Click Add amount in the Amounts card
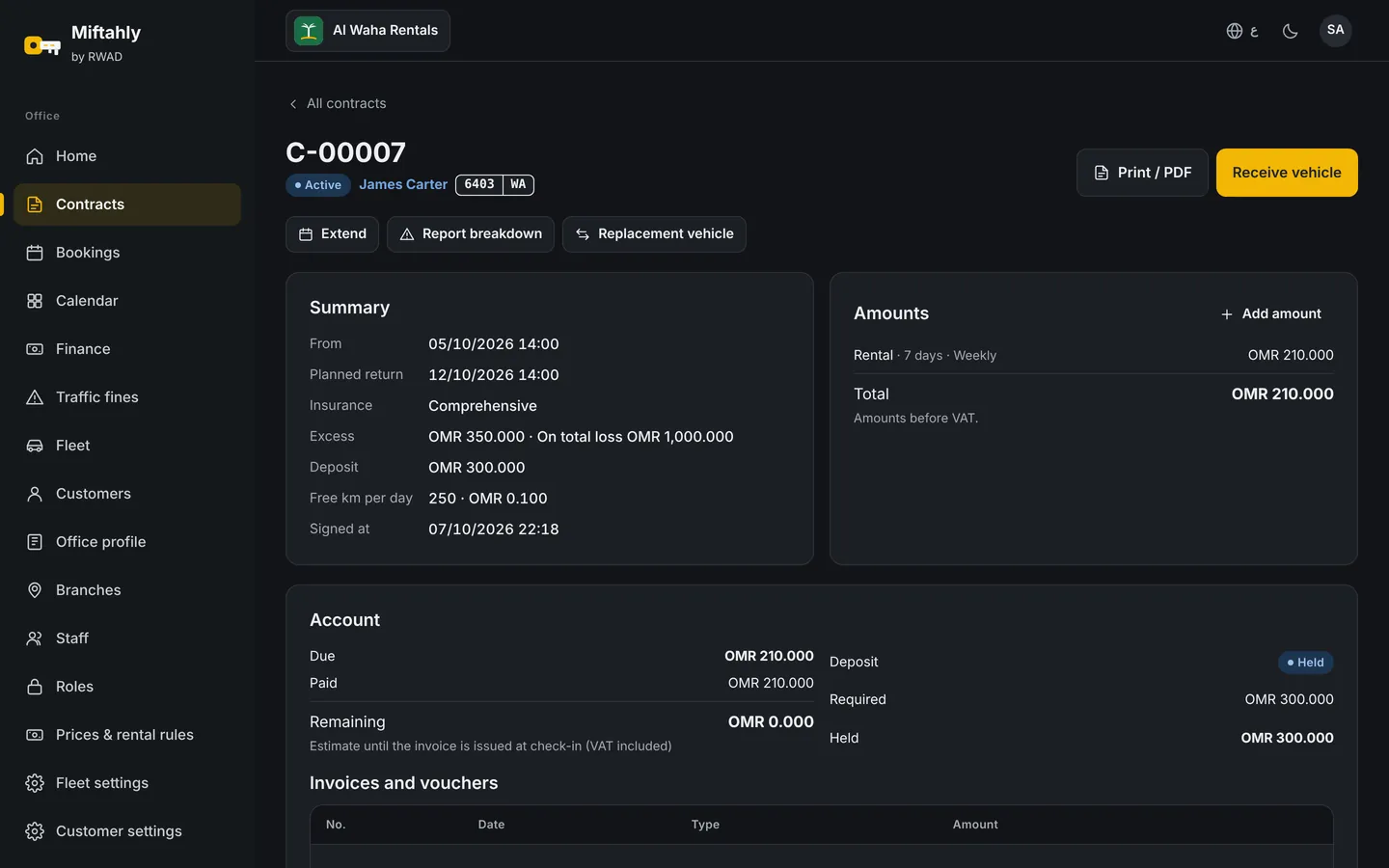Viewport: 1389px width, 868px height. pos(1270,313)
